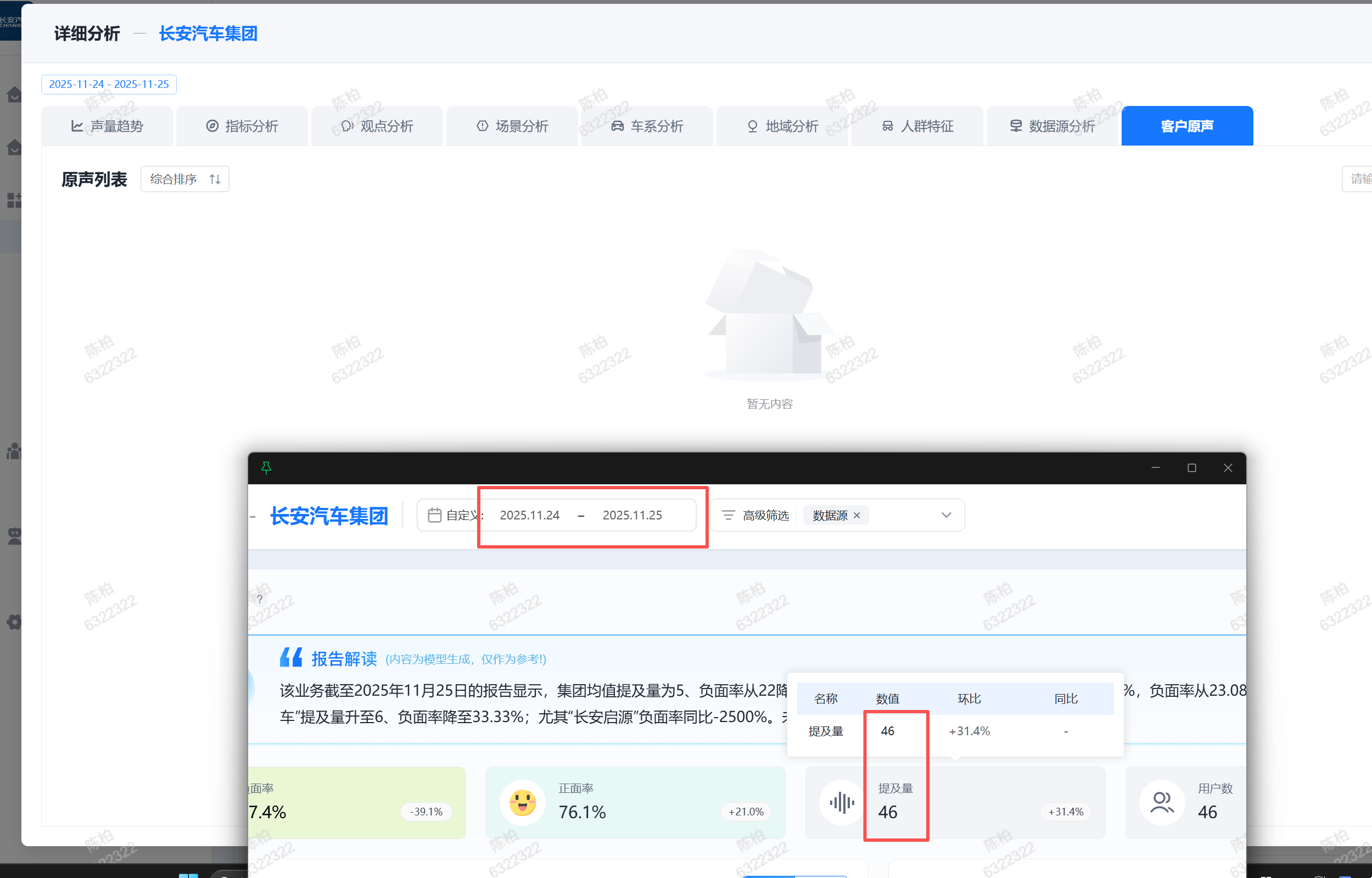Expand the 高级筛选 dropdown chevron

(x=946, y=515)
